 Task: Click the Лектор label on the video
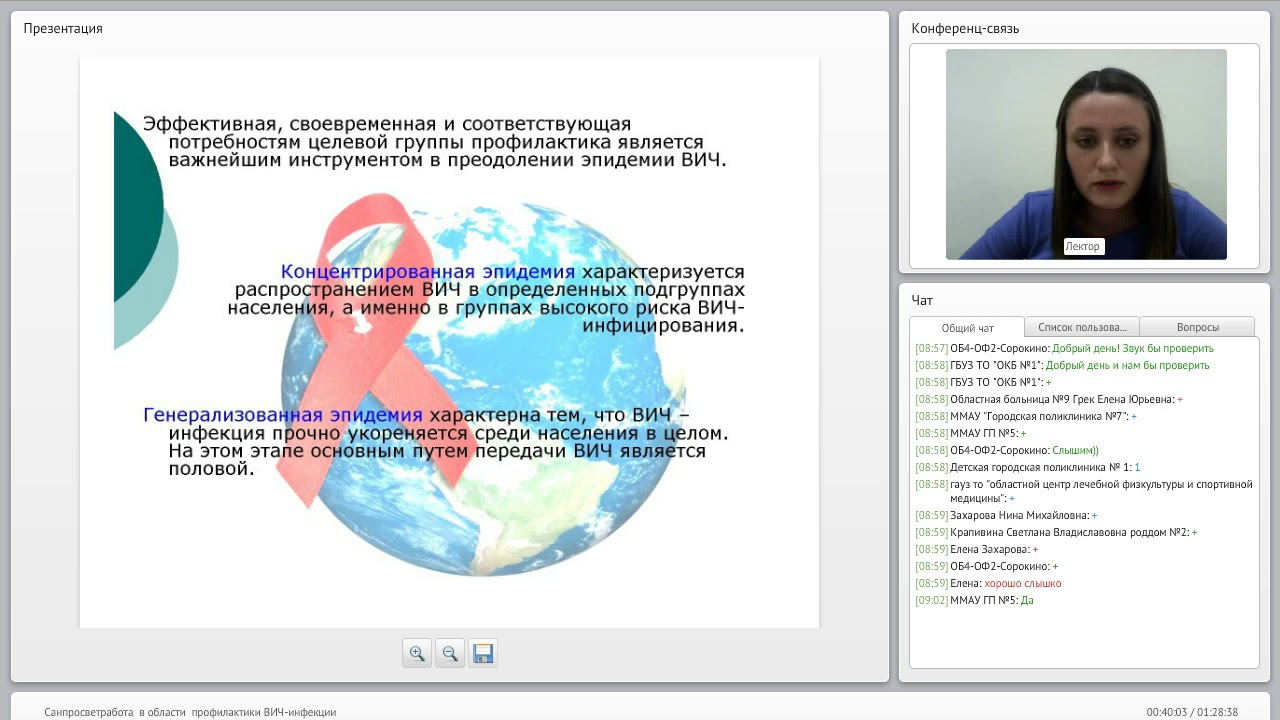[1083, 246]
